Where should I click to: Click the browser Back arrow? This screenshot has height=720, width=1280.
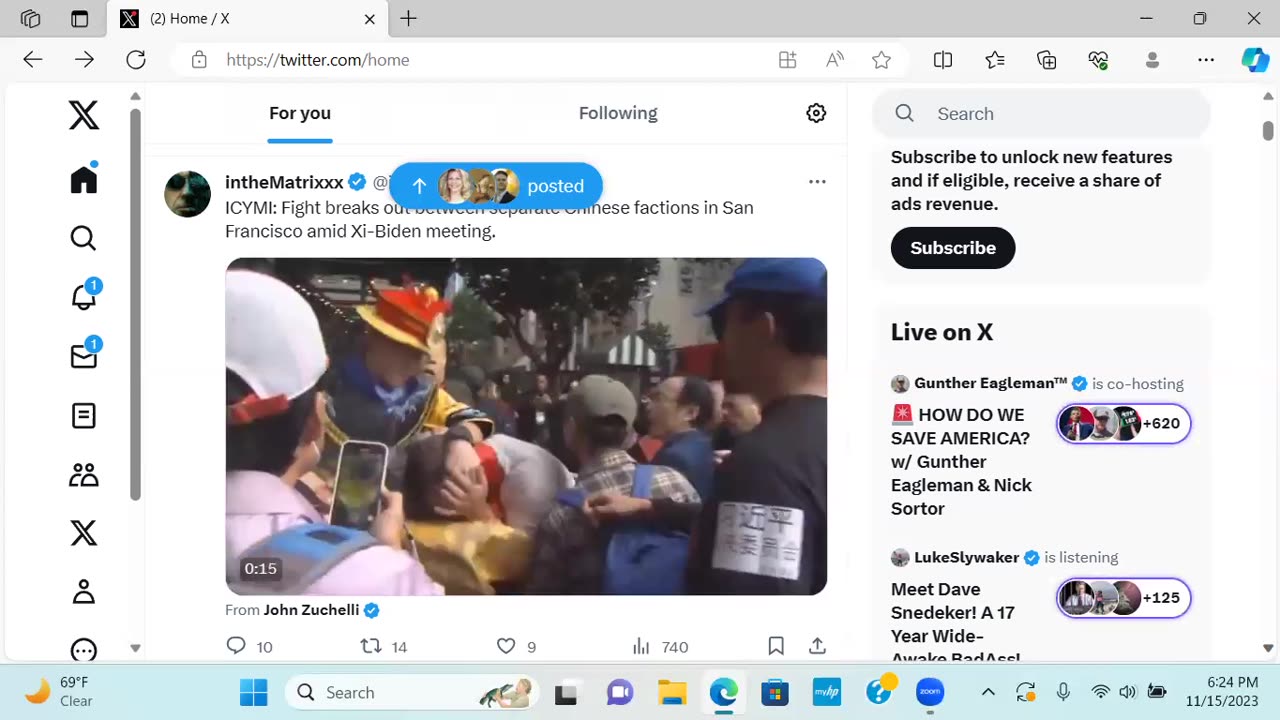click(33, 60)
